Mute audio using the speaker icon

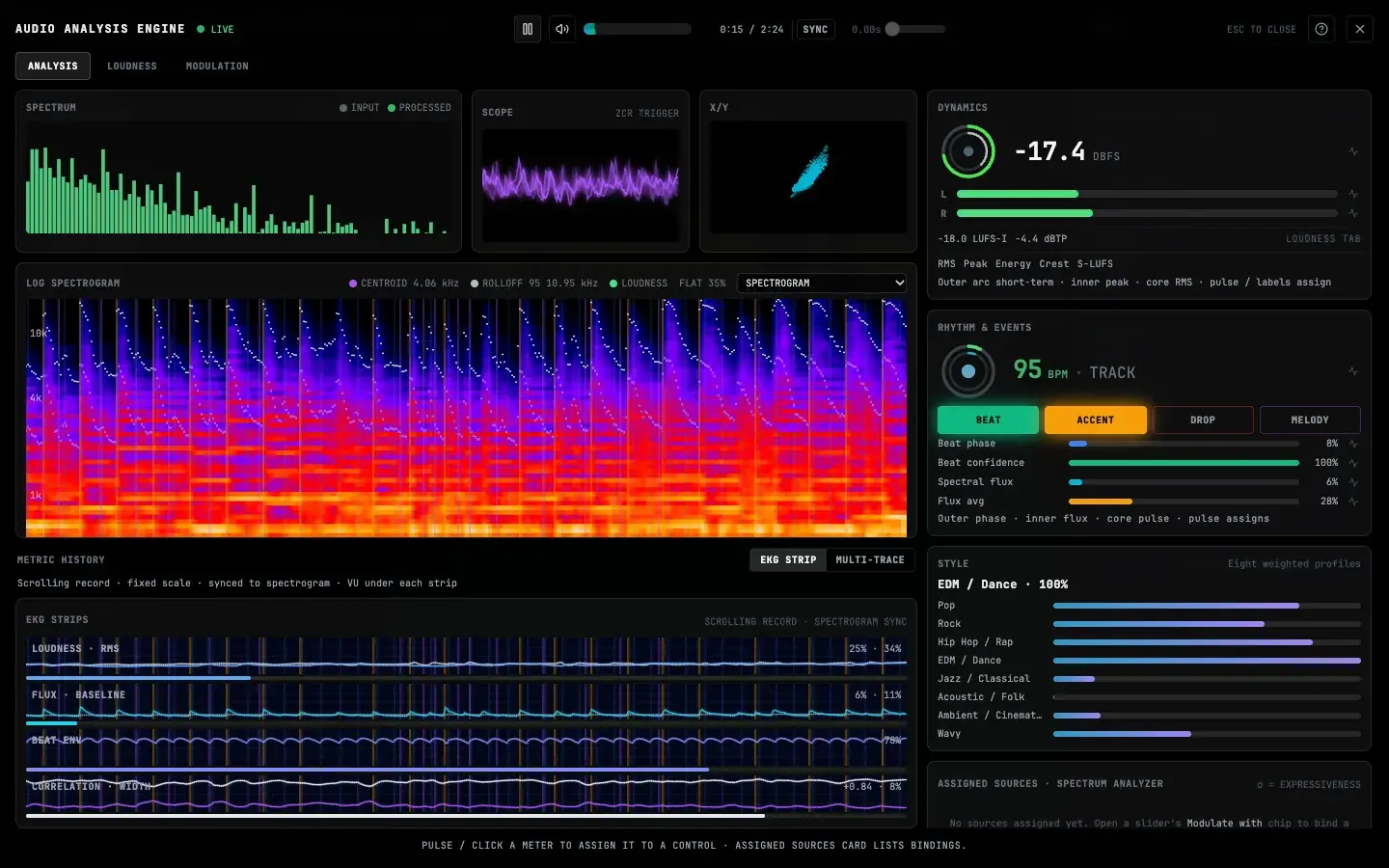[x=562, y=29]
